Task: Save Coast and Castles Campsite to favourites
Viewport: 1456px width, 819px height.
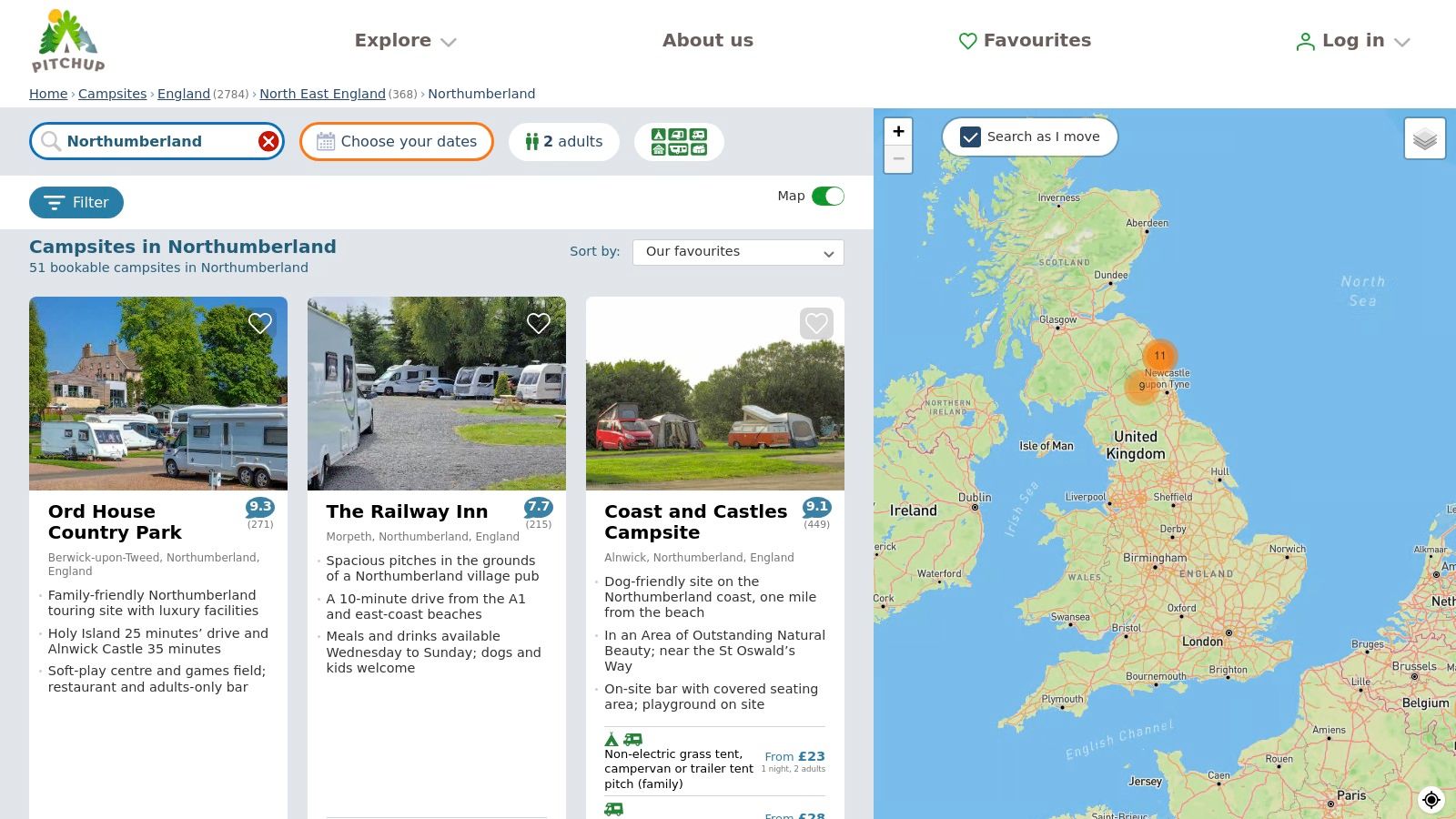Action: click(x=816, y=323)
